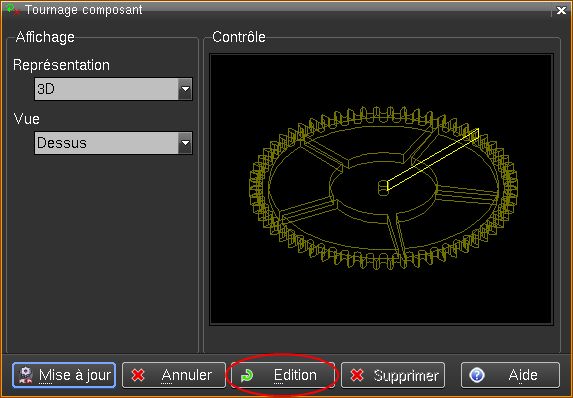The height and width of the screenshot is (398, 573).
Task: Click the Tournage composant title bar
Action: click(x=278, y=10)
